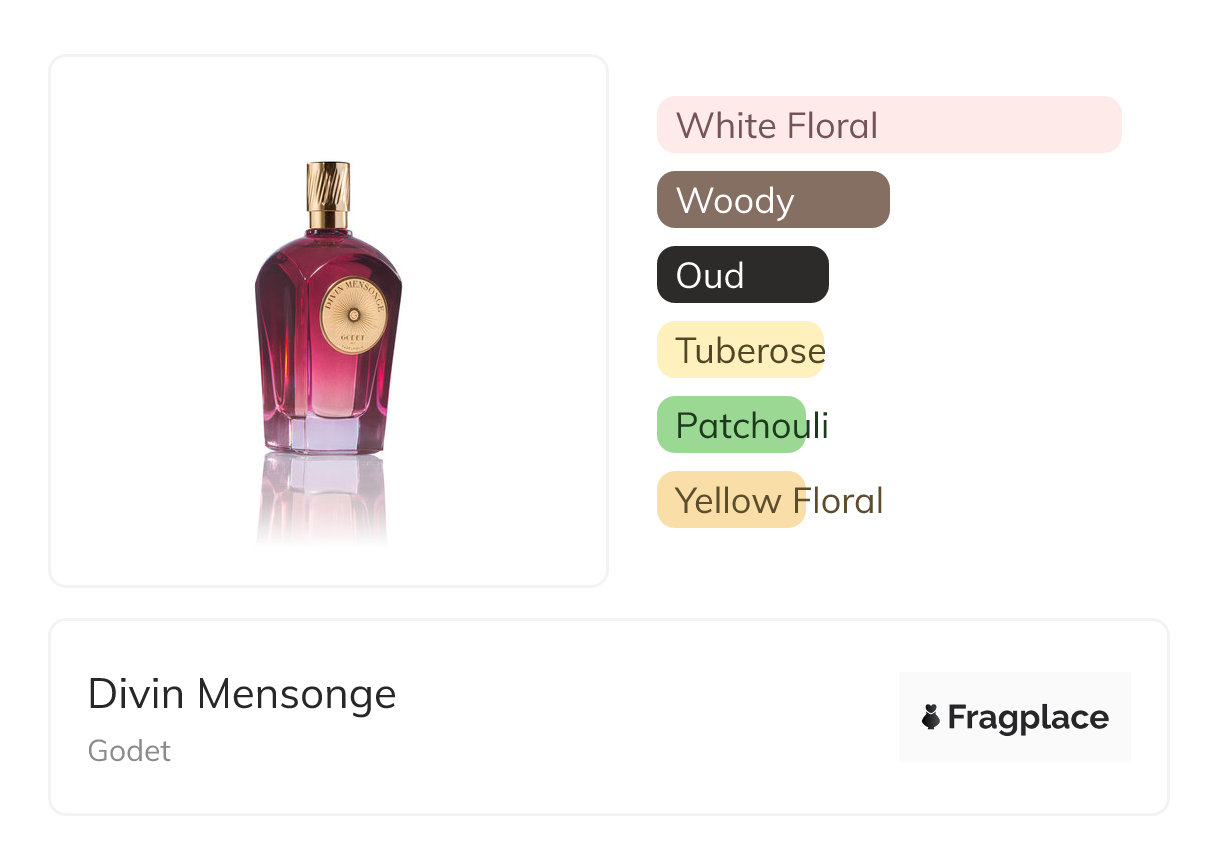
Task: Click the gold neck collar below the cap
Action: coord(328,219)
